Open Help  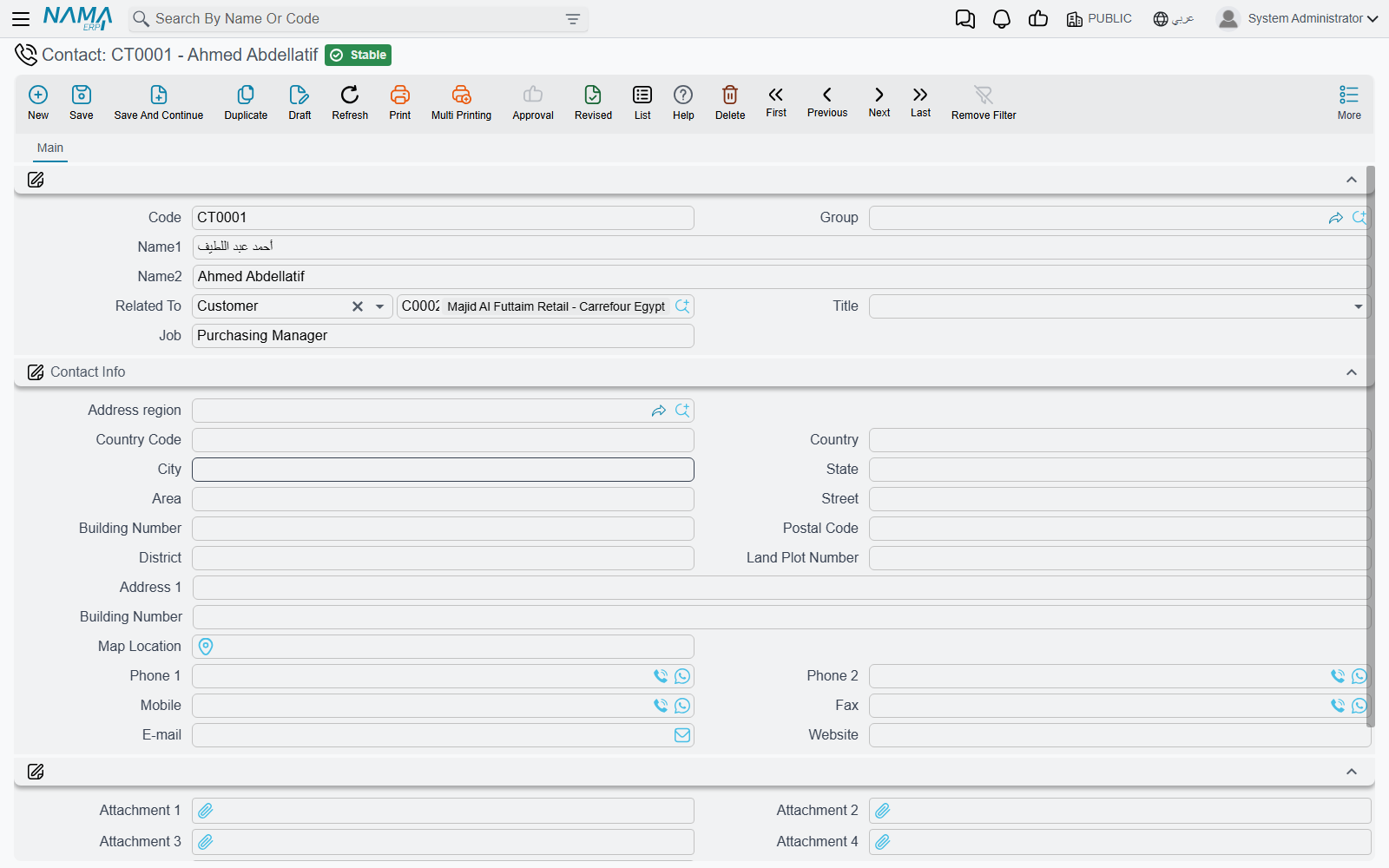click(683, 102)
